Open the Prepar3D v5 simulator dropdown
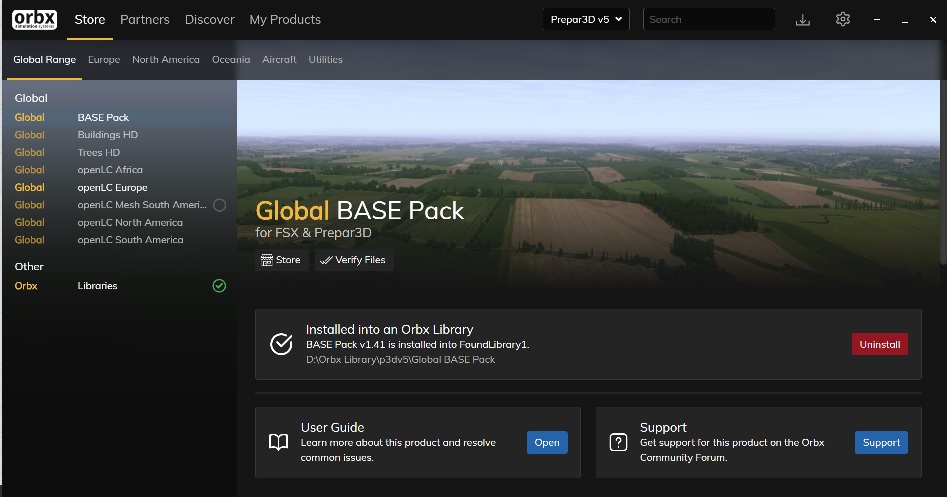949x498 pixels. (586, 19)
